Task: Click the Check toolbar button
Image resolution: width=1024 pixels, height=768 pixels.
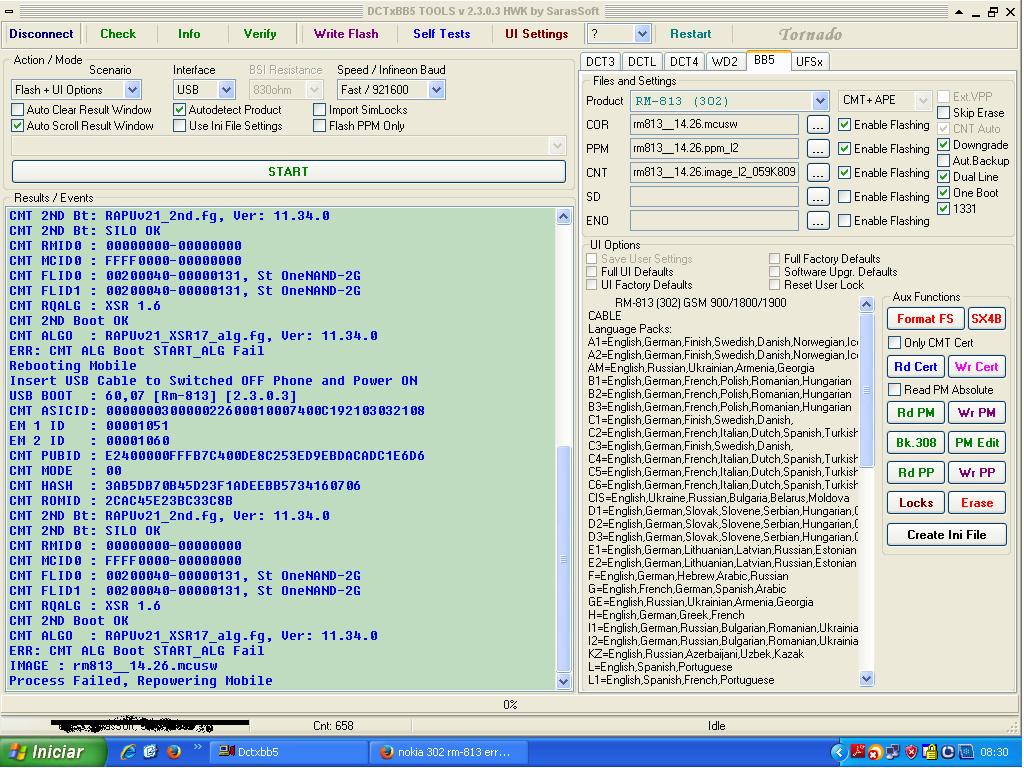Action: pos(118,34)
